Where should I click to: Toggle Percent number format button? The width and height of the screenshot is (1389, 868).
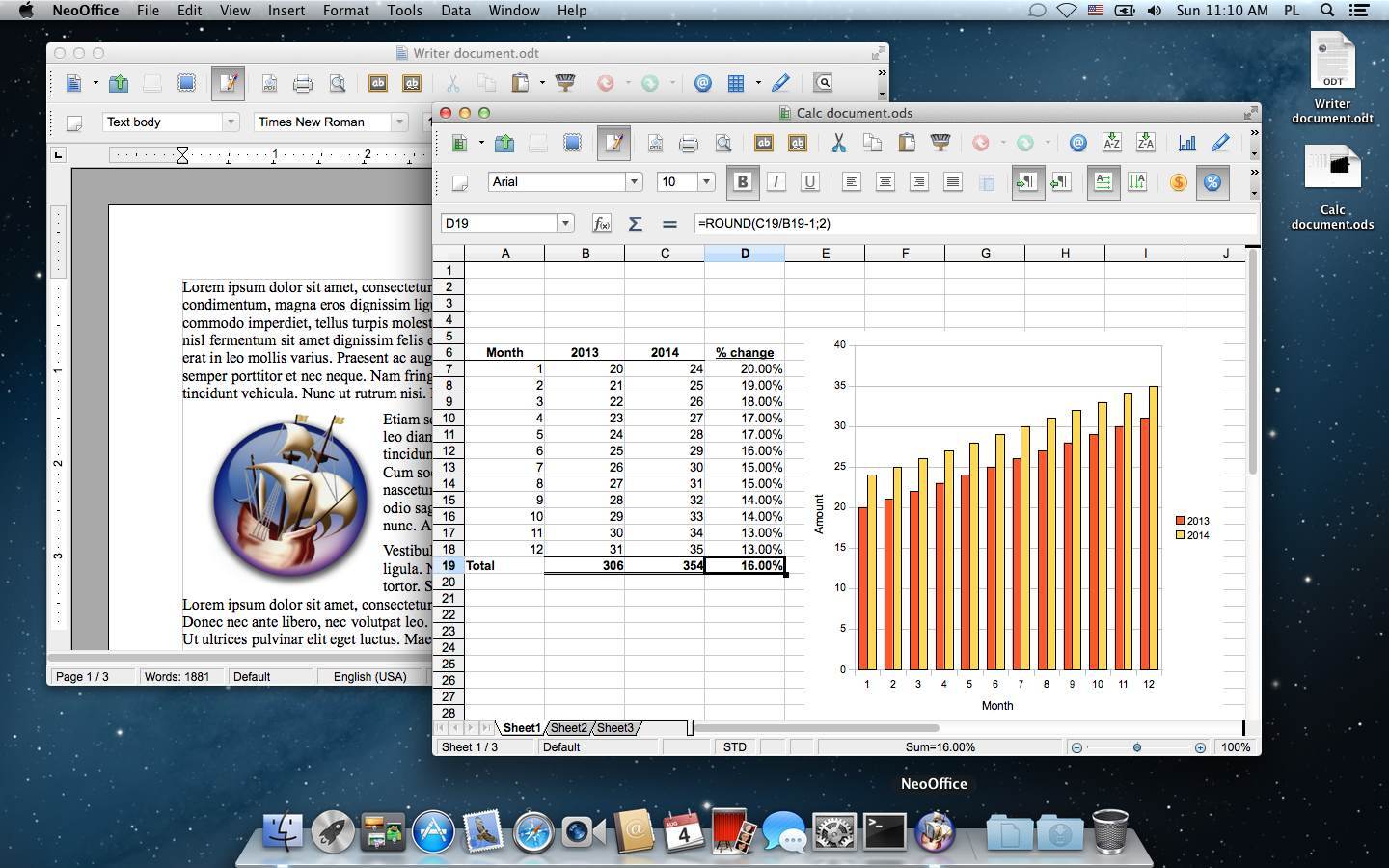(1212, 182)
